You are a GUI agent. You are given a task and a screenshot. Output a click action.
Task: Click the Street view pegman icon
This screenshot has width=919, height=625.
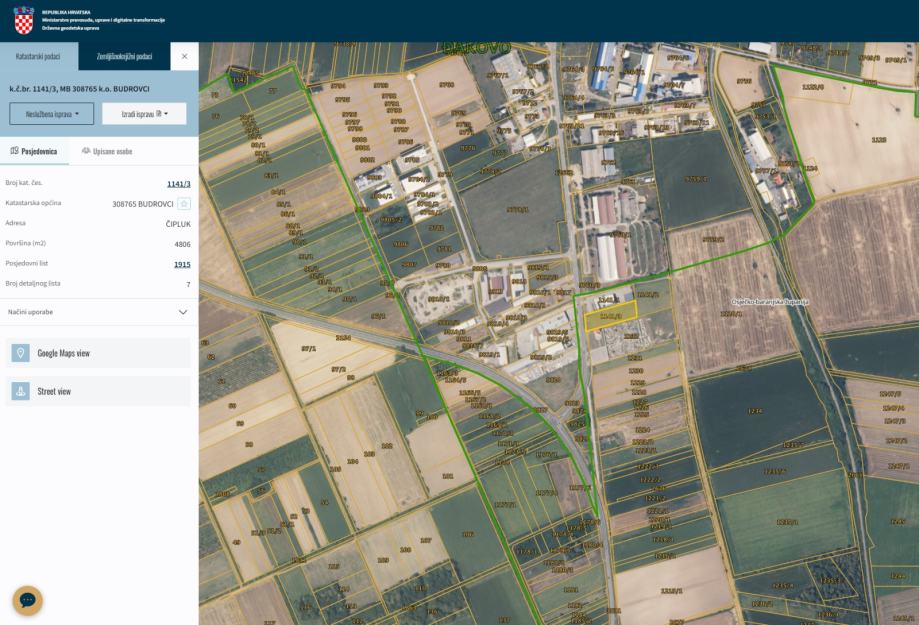20,391
